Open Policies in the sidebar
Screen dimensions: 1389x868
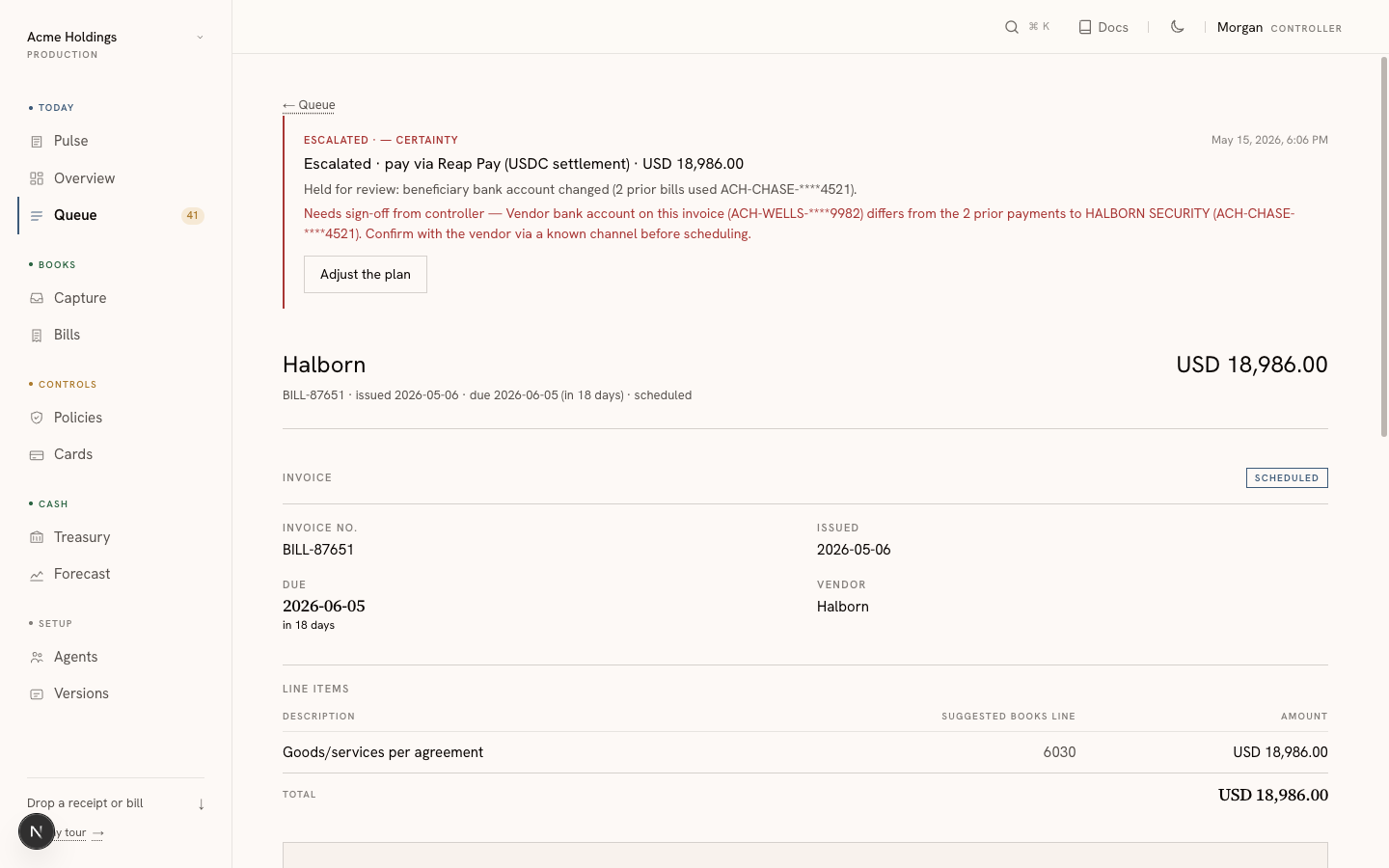pos(116,419)
